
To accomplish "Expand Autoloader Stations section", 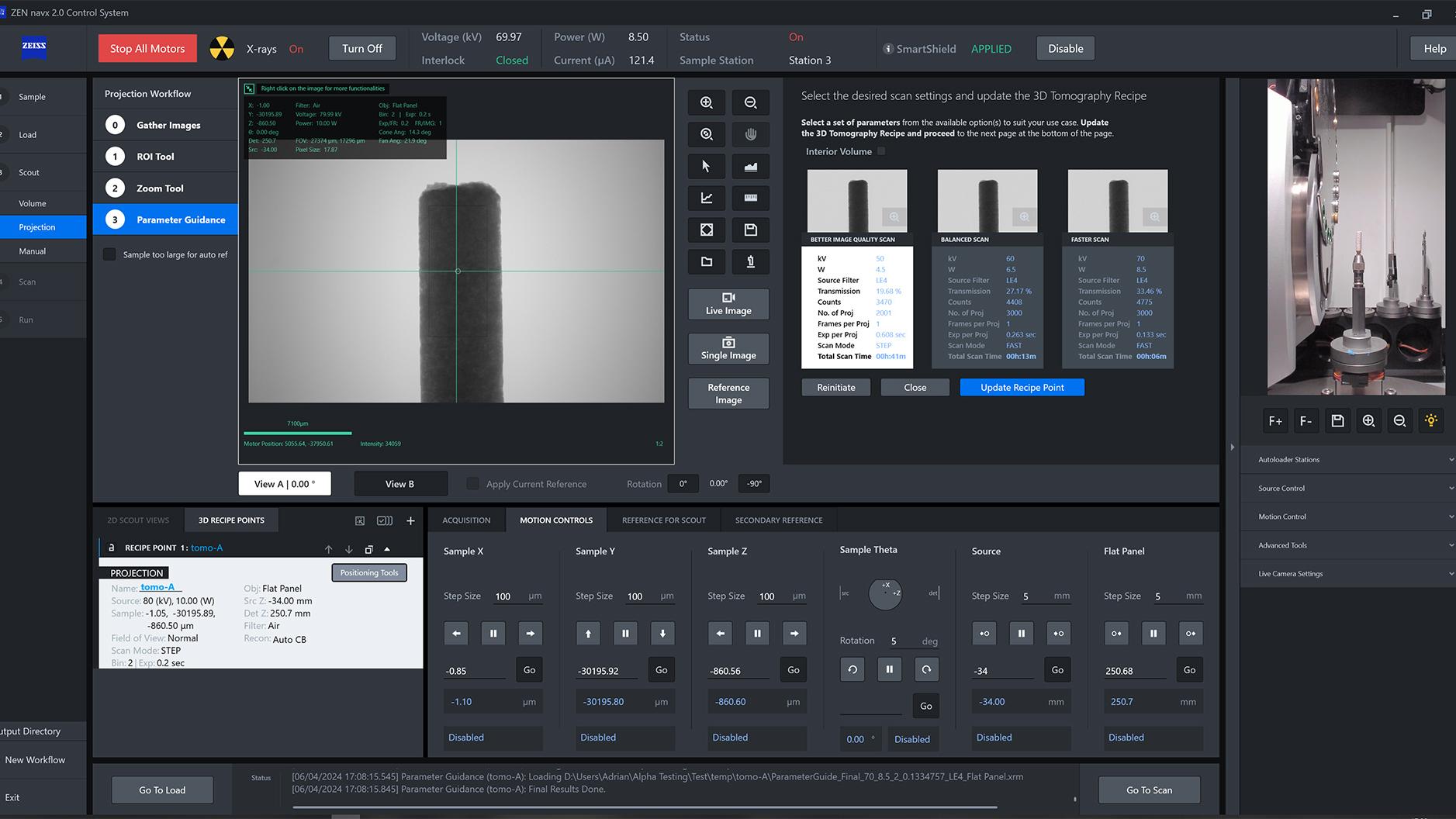I will 1348,459.
